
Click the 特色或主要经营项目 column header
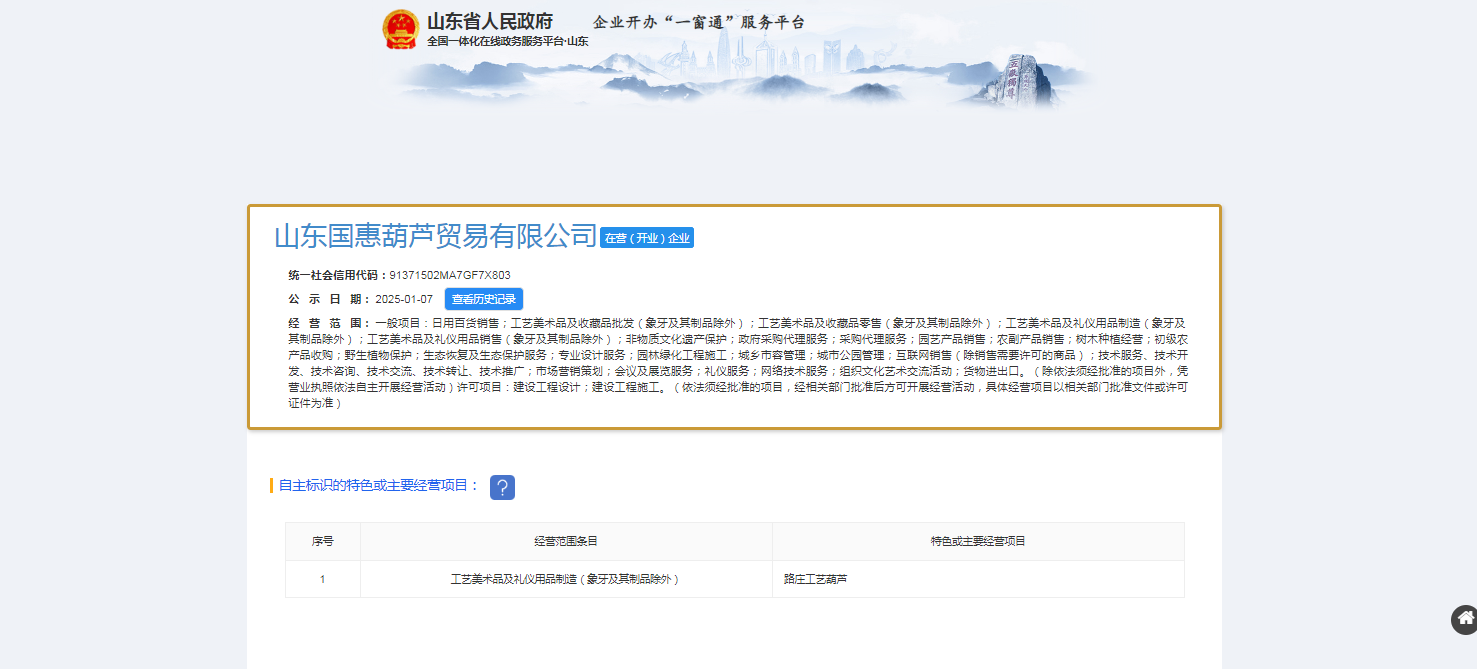click(978, 541)
